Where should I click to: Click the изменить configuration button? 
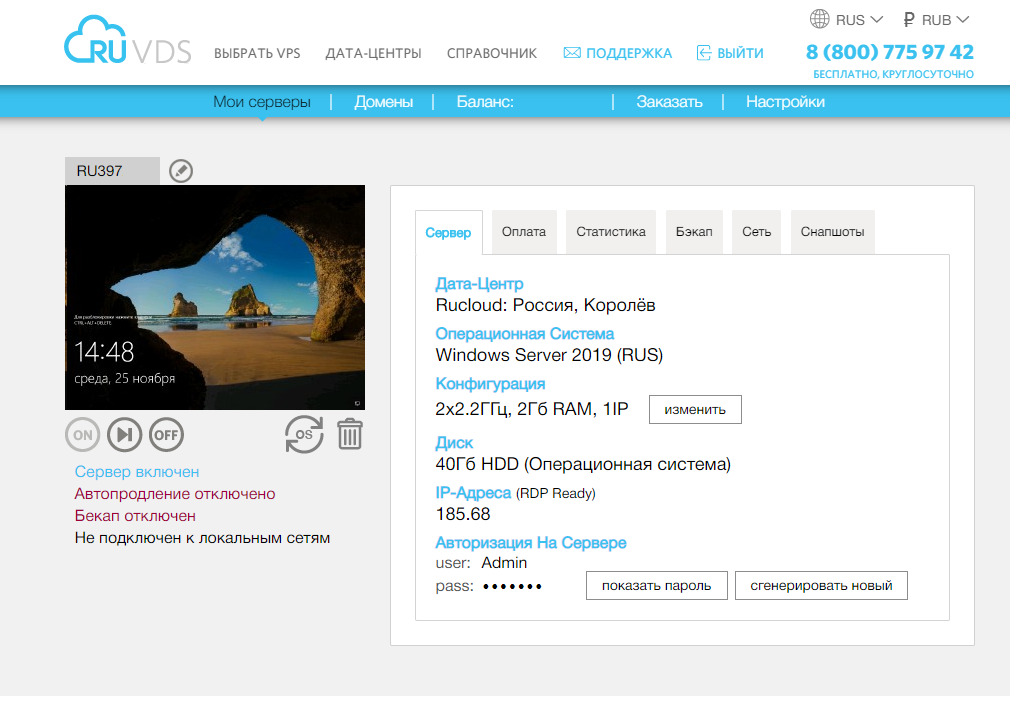tap(695, 410)
